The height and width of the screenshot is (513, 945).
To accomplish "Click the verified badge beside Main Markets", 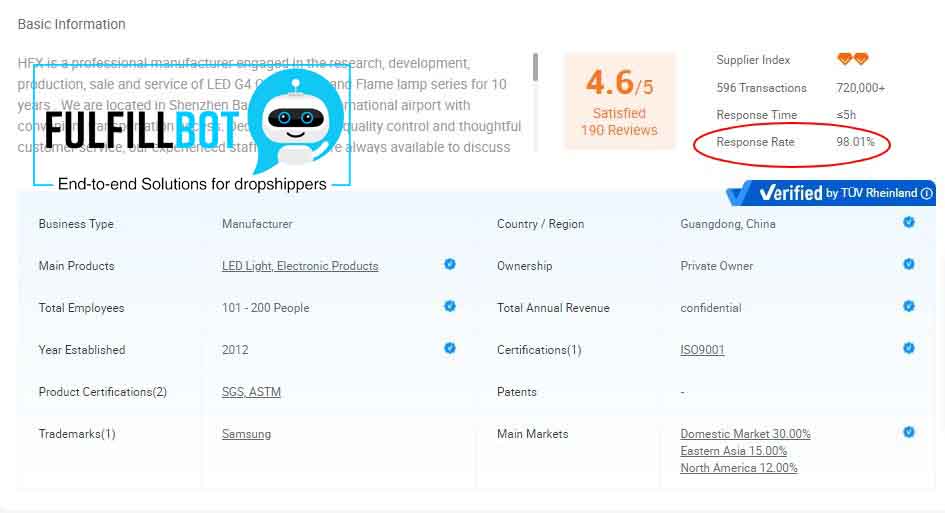I will tap(909, 432).
